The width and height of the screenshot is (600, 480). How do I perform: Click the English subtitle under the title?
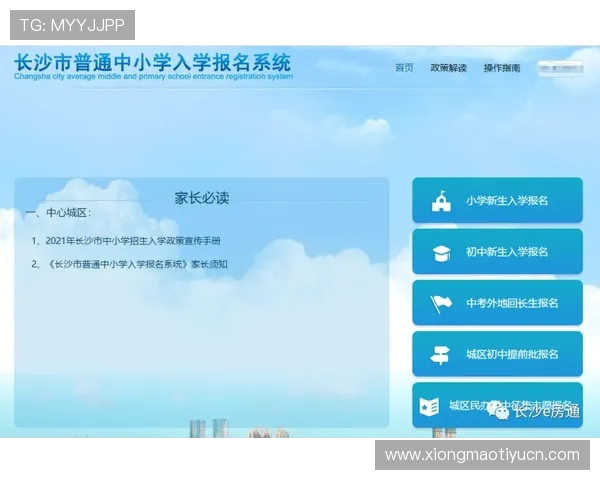point(153,77)
